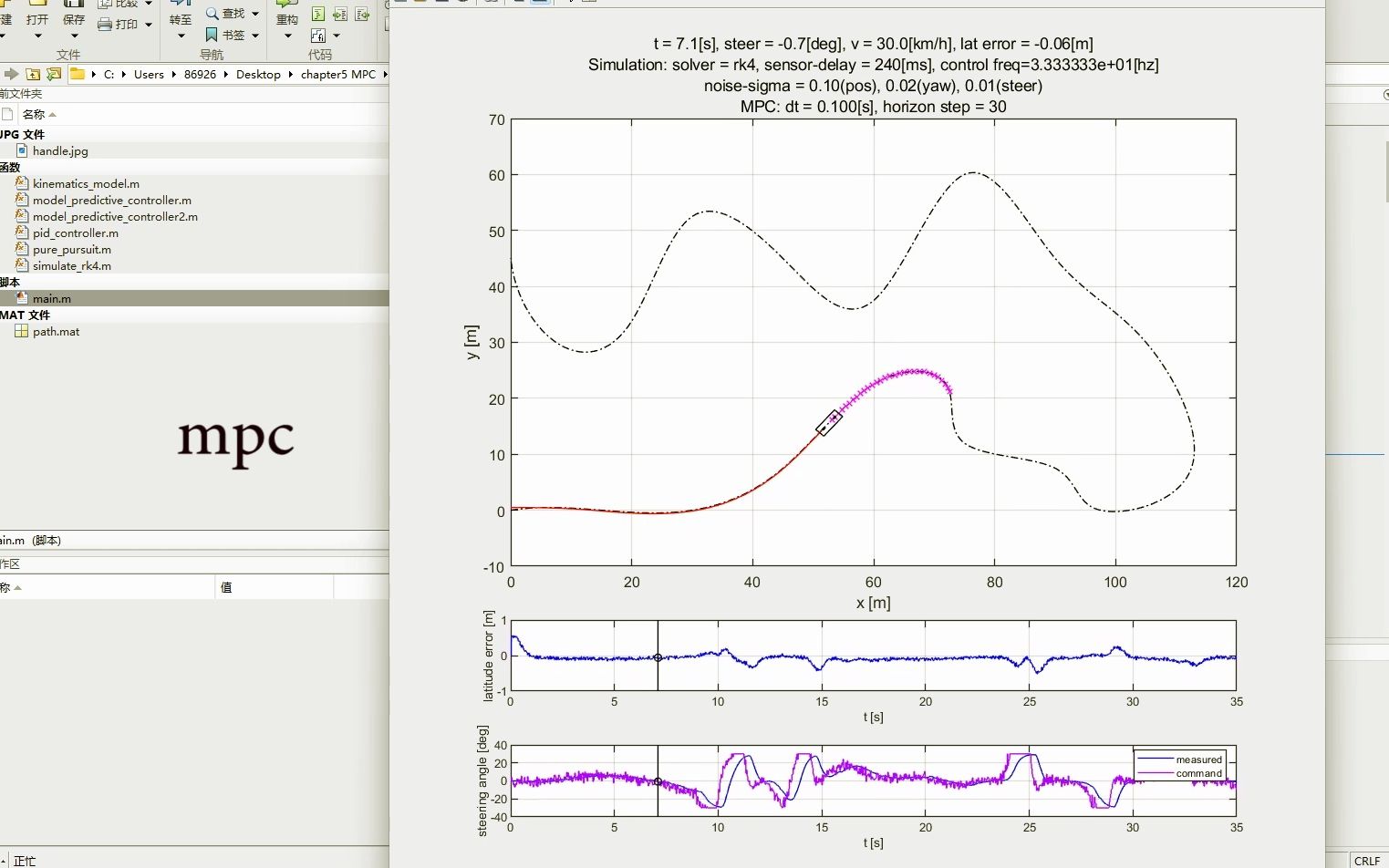Select chapter5 MPC in the address path

pos(338,74)
